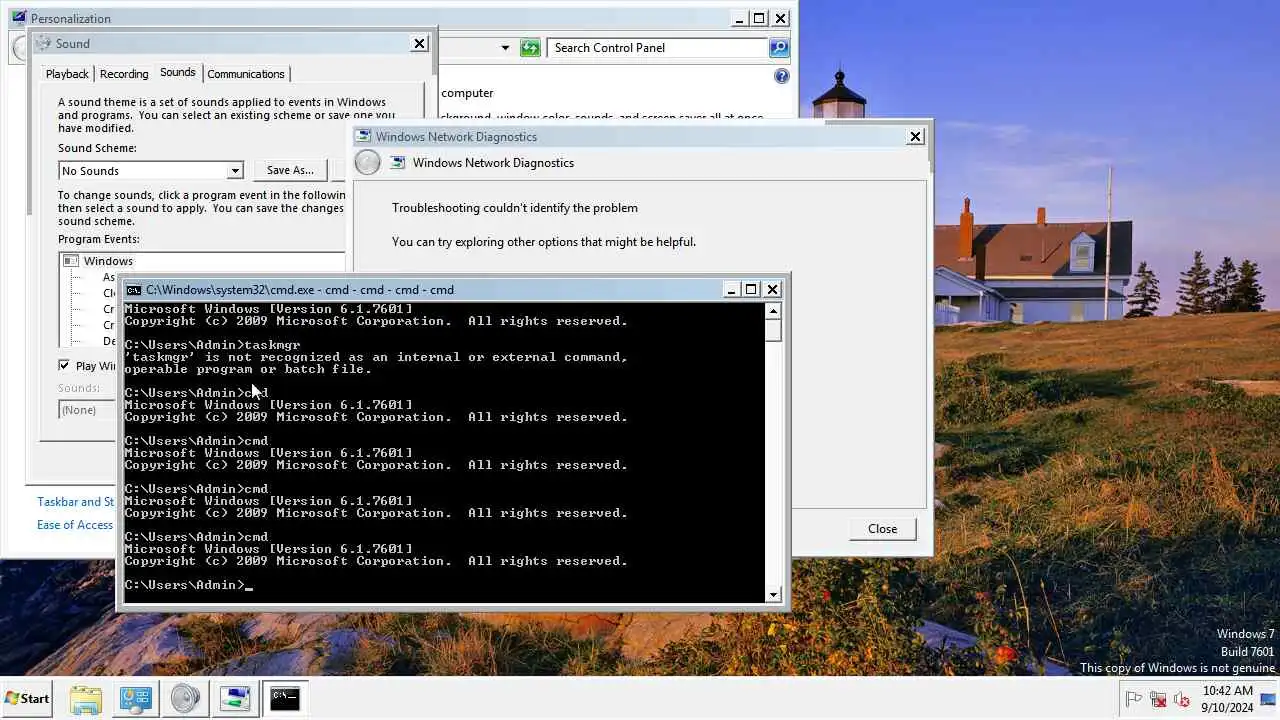The image size is (1280, 720).
Task: Click the Personalization window title icon
Action: [x=18, y=18]
